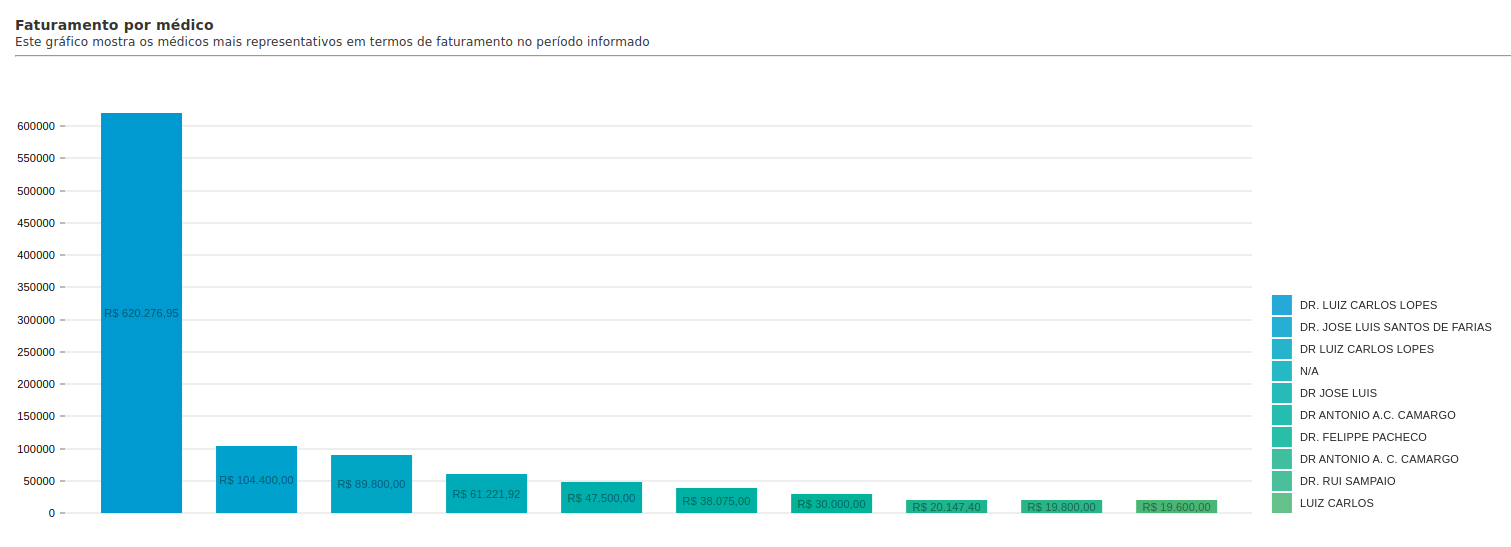Click the DR JOSE LUIS legend swatch

pyautogui.click(x=1281, y=393)
